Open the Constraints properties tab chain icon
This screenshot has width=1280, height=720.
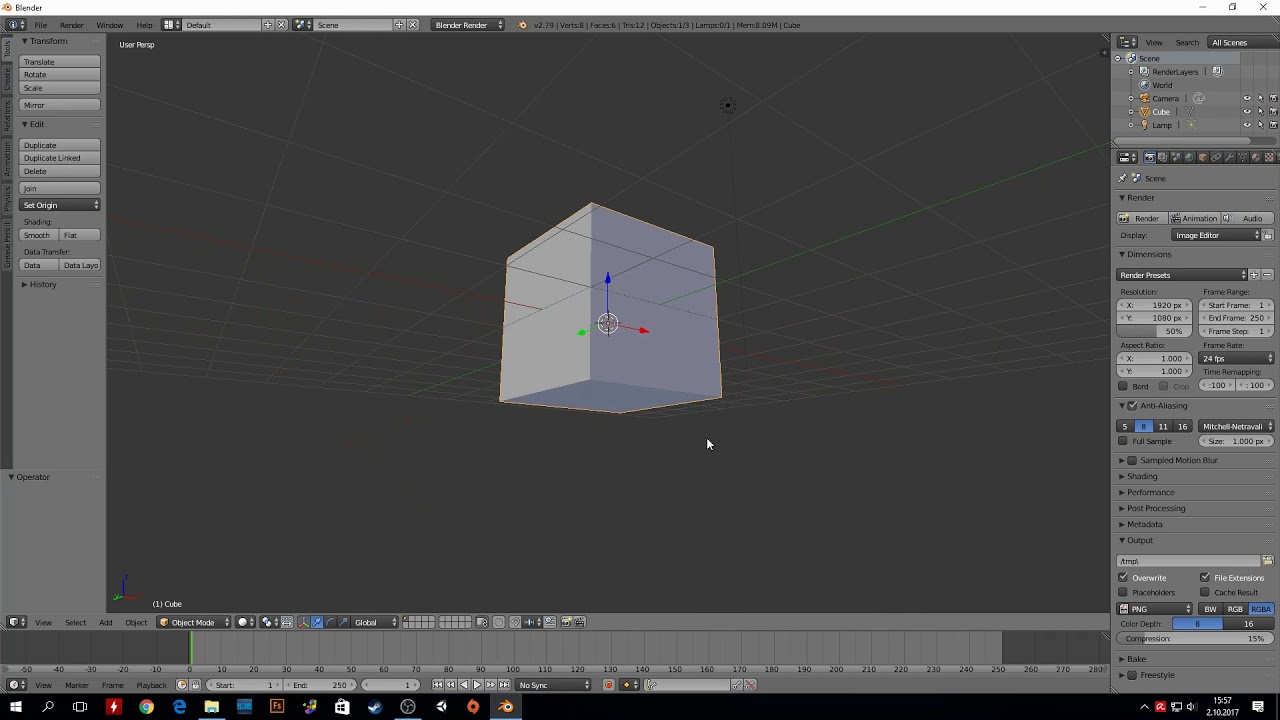[x=1216, y=157]
